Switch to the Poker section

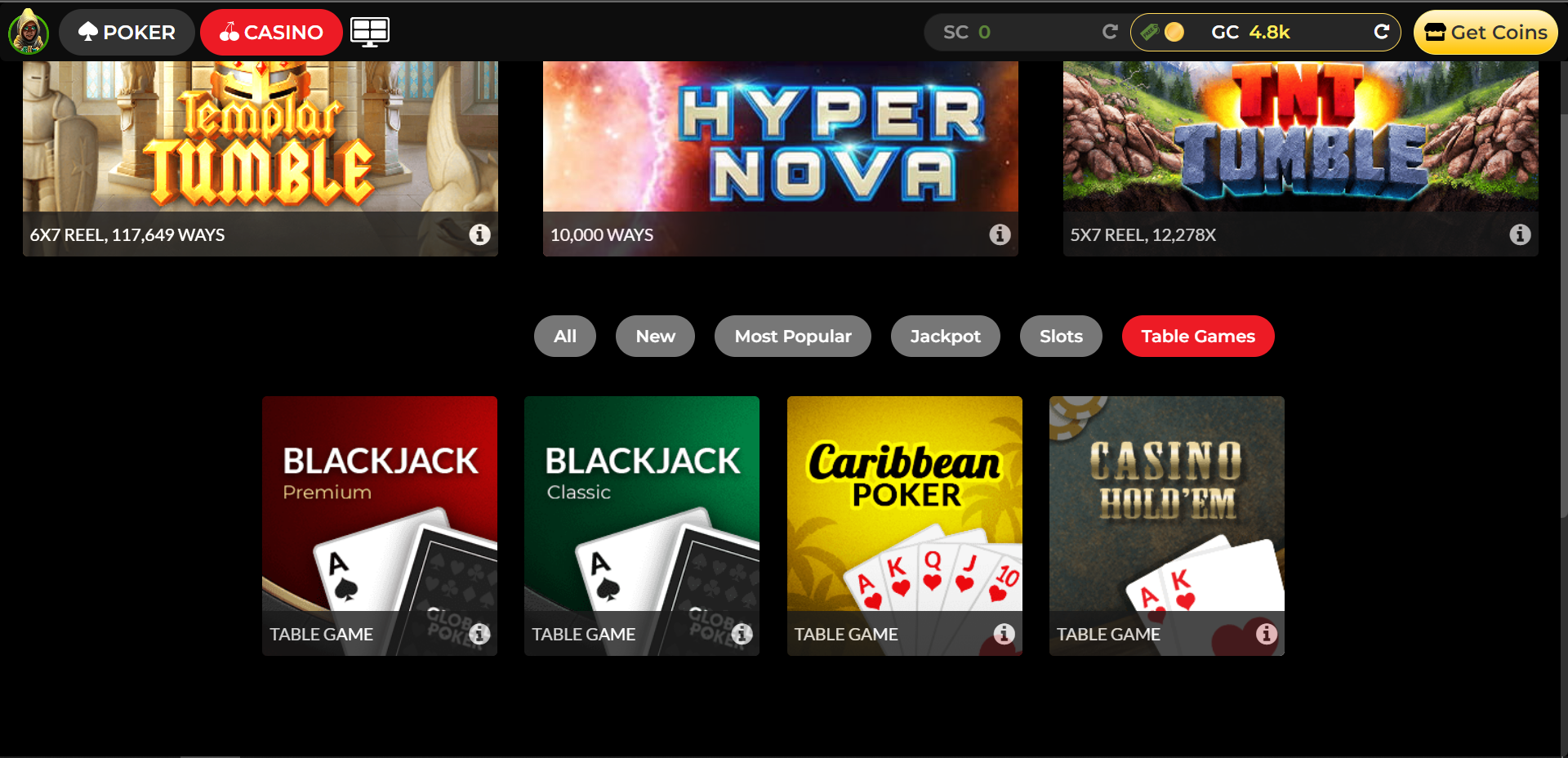click(127, 32)
